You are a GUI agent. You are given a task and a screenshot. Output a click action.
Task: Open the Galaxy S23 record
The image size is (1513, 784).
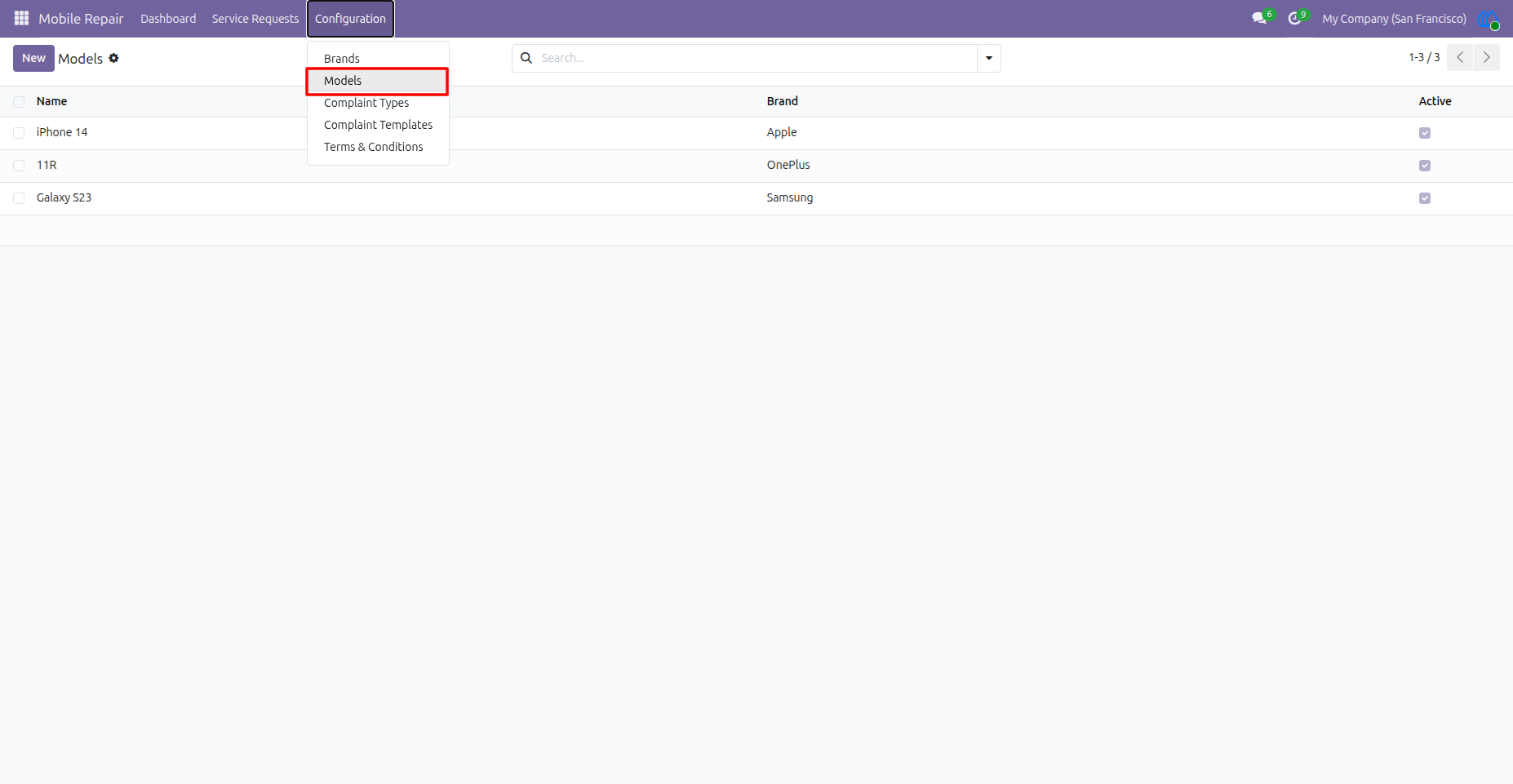64,197
